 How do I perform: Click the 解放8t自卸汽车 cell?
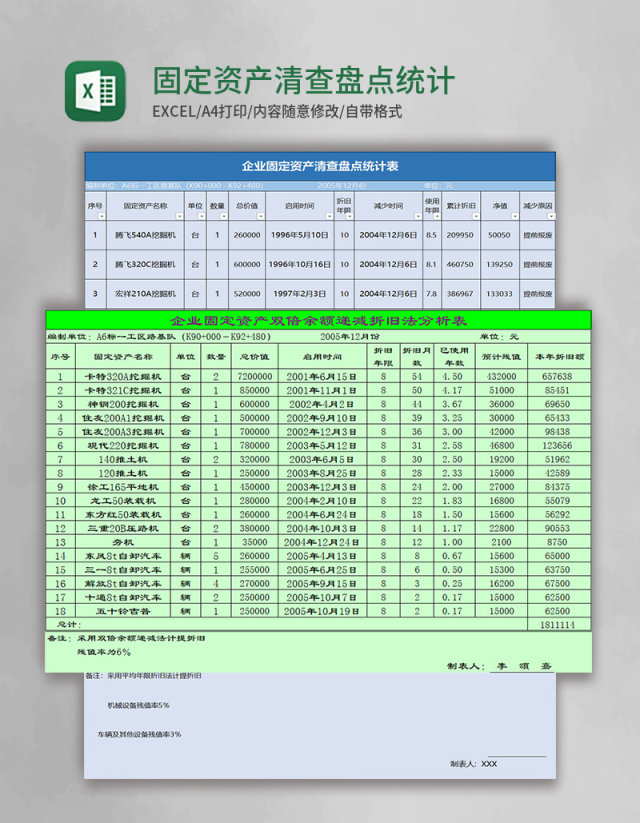[x=123, y=584]
